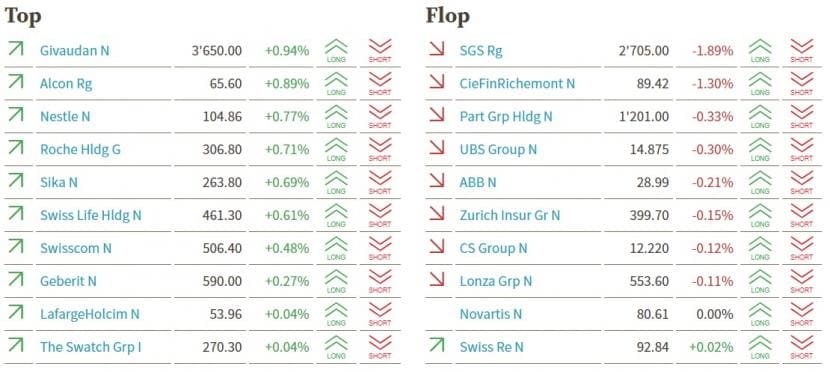Click the green up arrow beside Sika N
Image resolution: width=830 pixels, height=372 pixels.
pyautogui.click(x=16, y=180)
